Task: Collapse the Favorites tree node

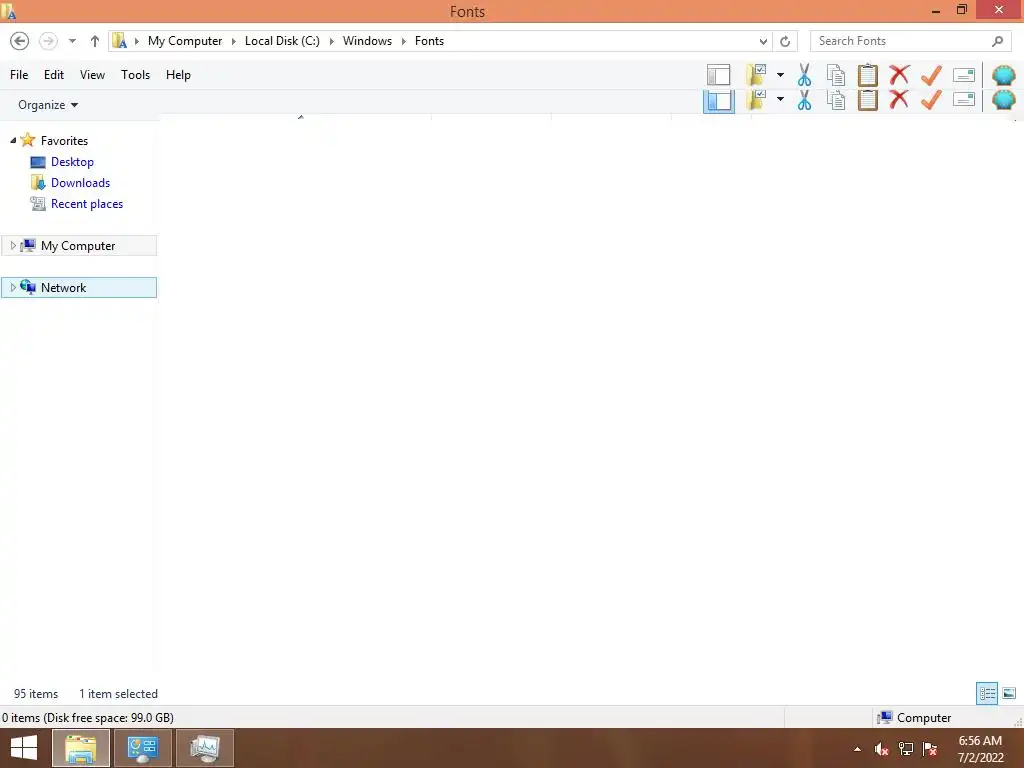Action: point(13,140)
